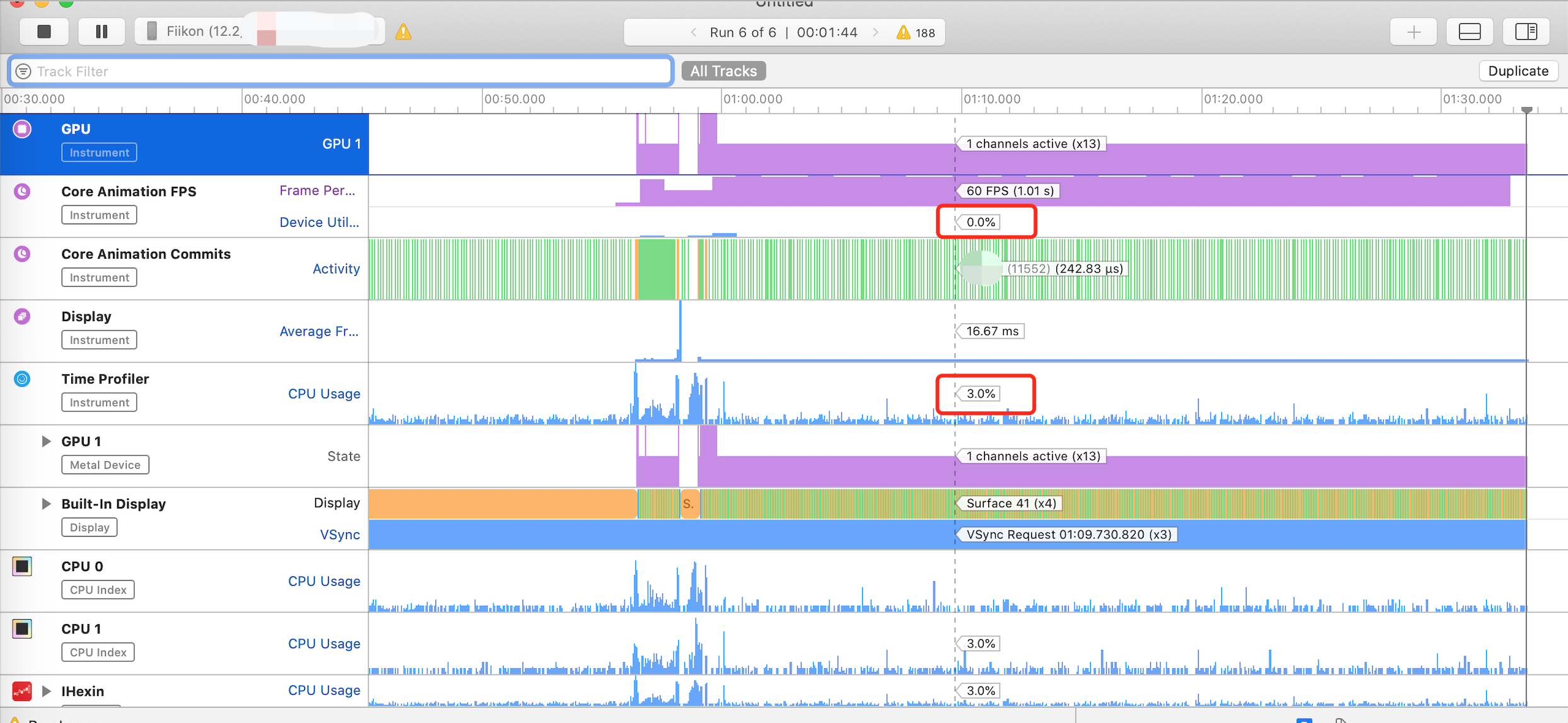Open the Track Filter input field
1568x723 pixels.
pyautogui.click(x=340, y=71)
